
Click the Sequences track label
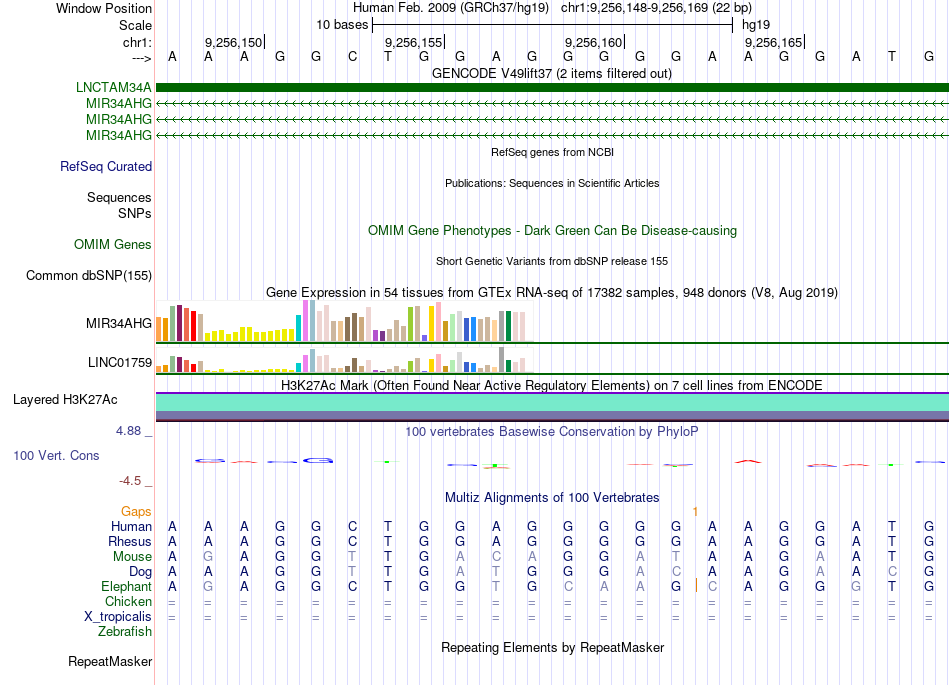tap(119, 197)
